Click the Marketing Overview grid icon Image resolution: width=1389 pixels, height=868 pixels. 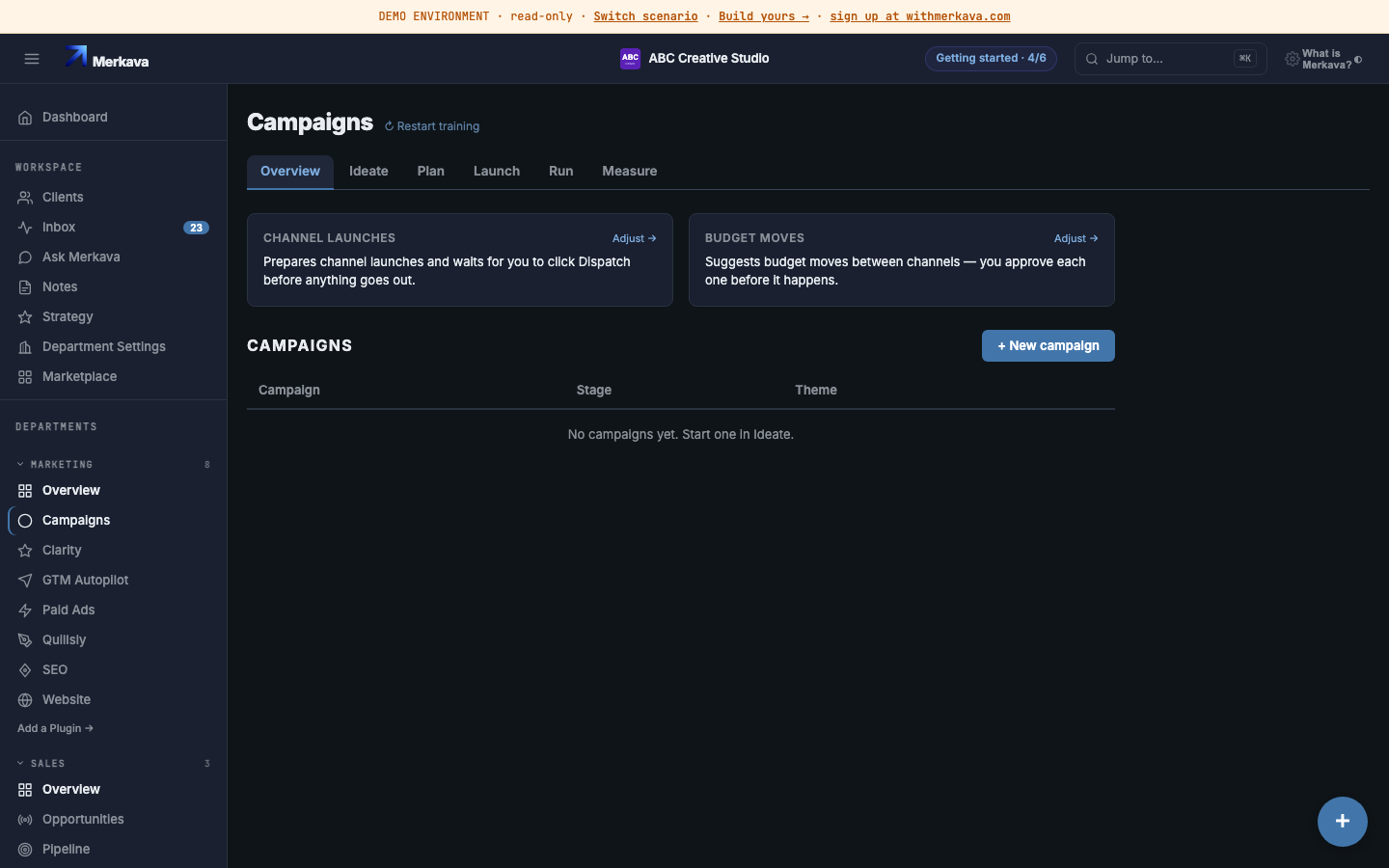[x=25, y=491]
